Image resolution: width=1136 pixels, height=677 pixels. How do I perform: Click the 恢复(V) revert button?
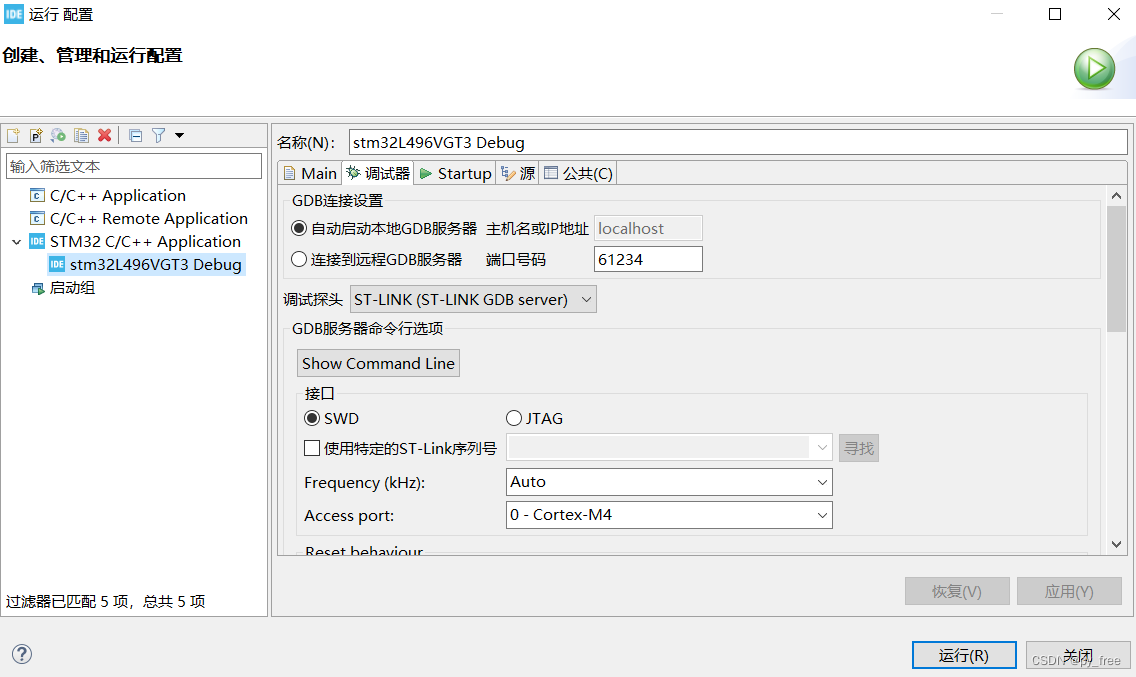pyautogui.click(x=957, y=591)
